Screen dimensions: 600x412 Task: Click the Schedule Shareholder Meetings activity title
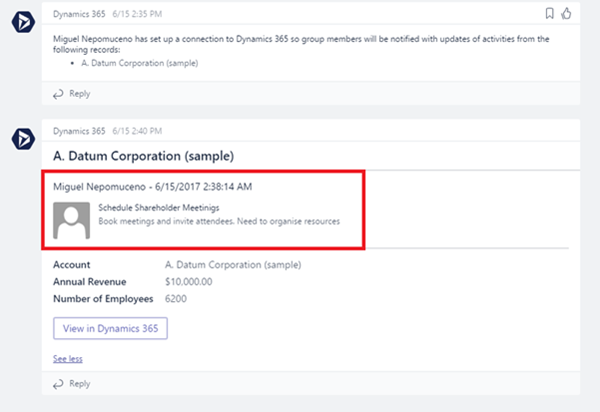point(166,206)
